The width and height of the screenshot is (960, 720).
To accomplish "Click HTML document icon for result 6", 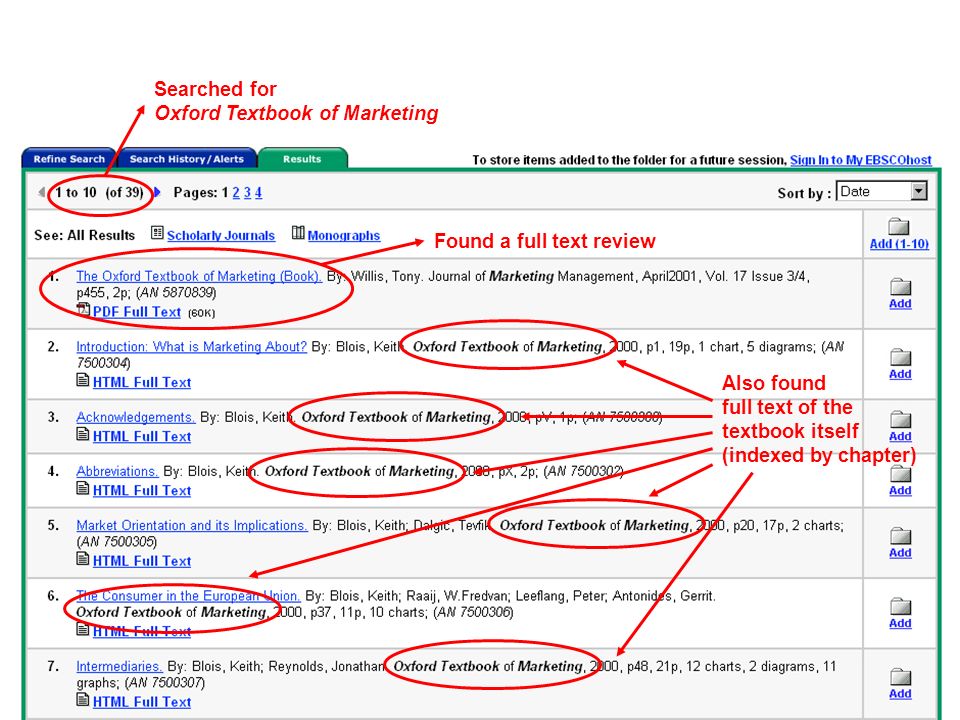I will pos(83,629).
